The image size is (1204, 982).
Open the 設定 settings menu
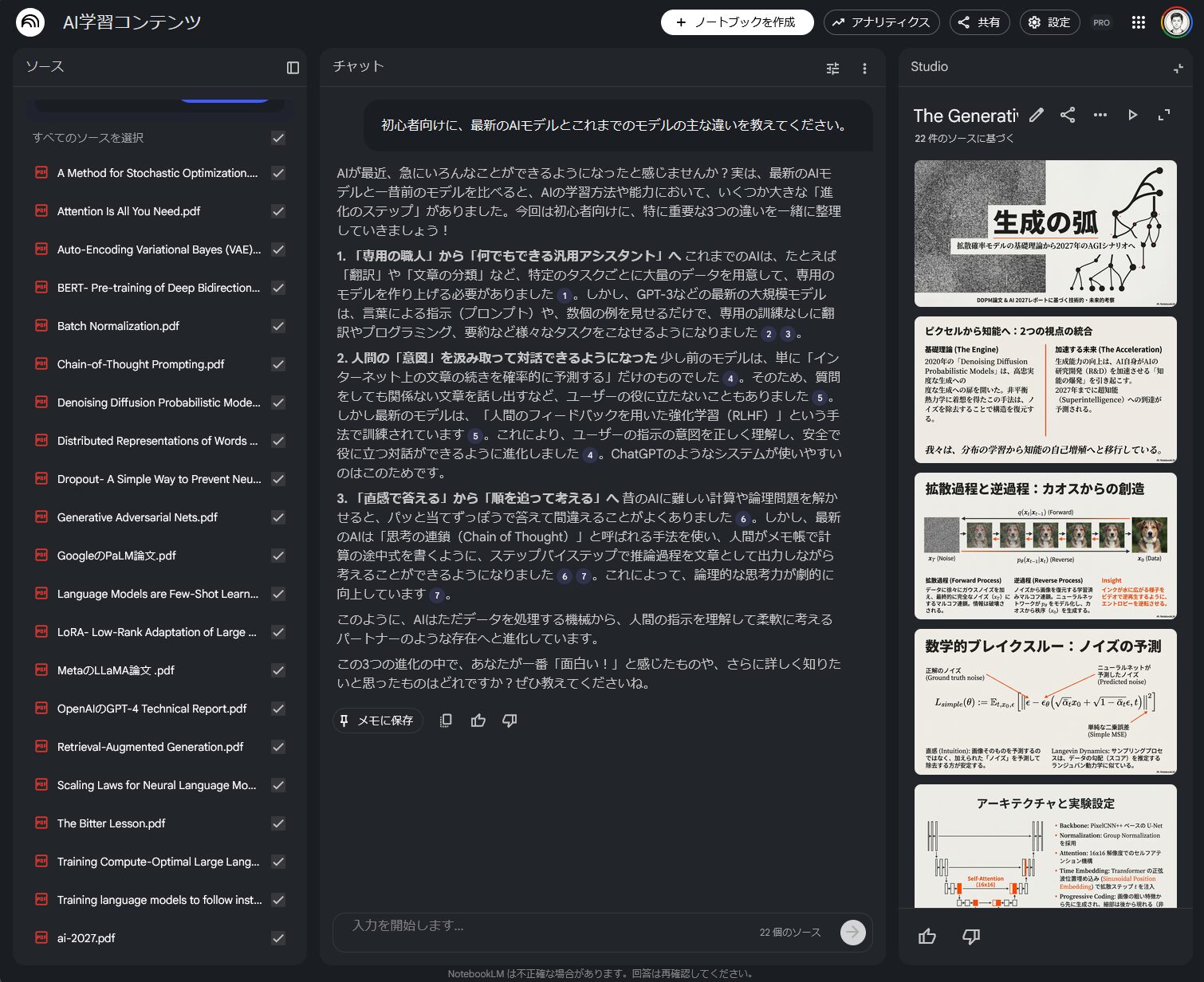[x=1049, y=22]
